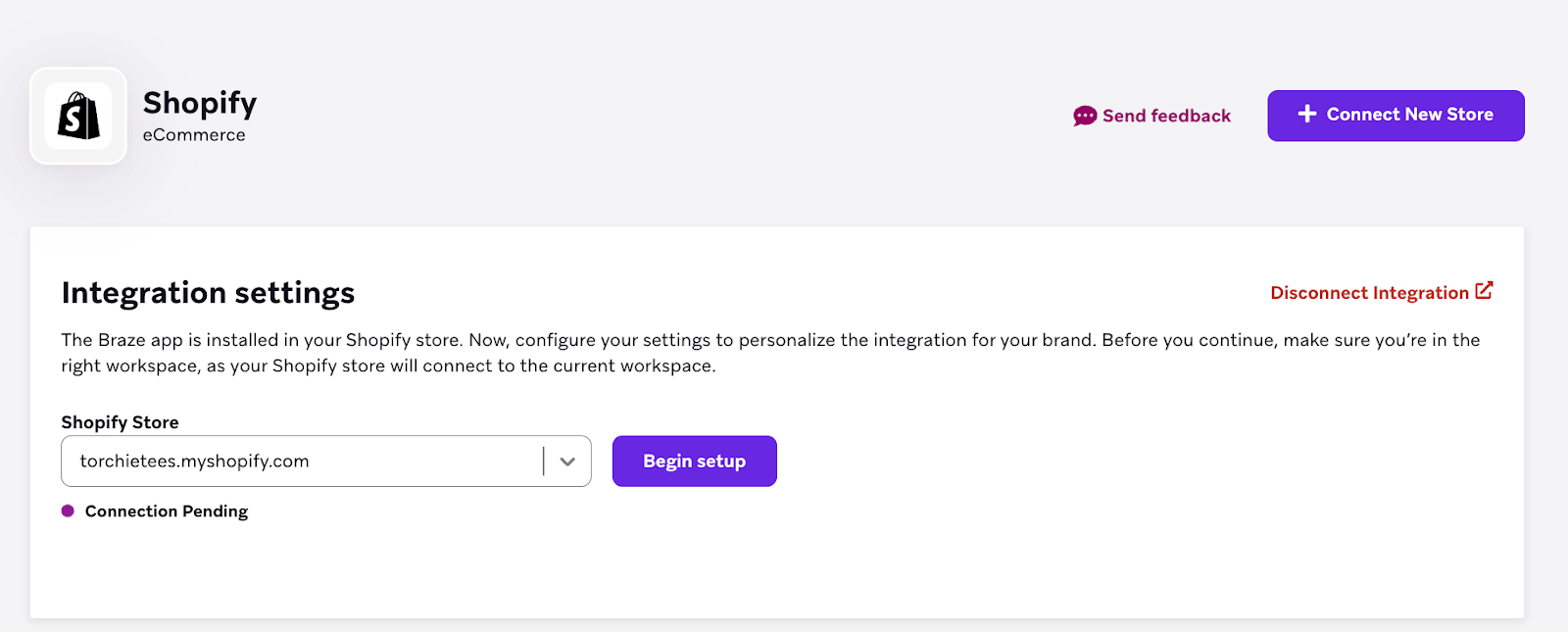Click the selected torchietees.myshopify.com store text
The image size is (1568, 632).
194,462
